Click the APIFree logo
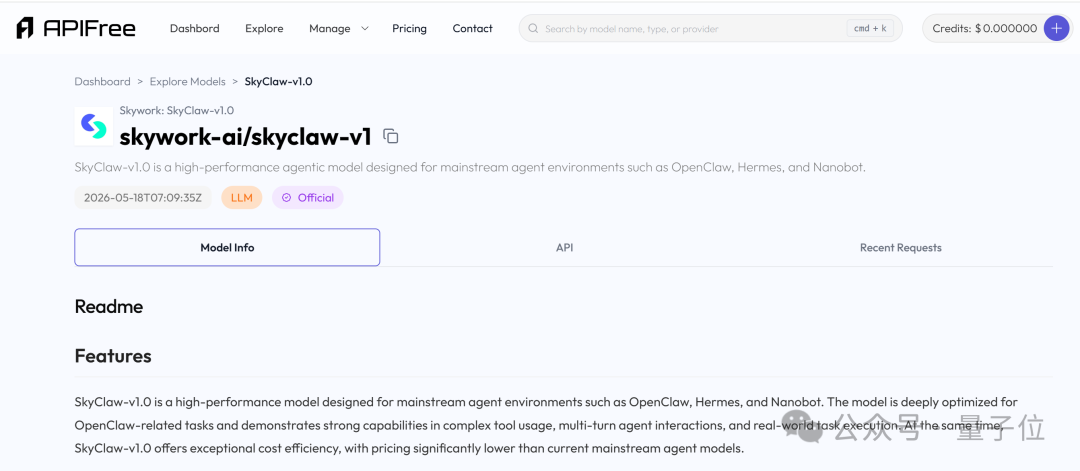Image resolution: width=1080 pixels, height=471 pixels. 76,28
